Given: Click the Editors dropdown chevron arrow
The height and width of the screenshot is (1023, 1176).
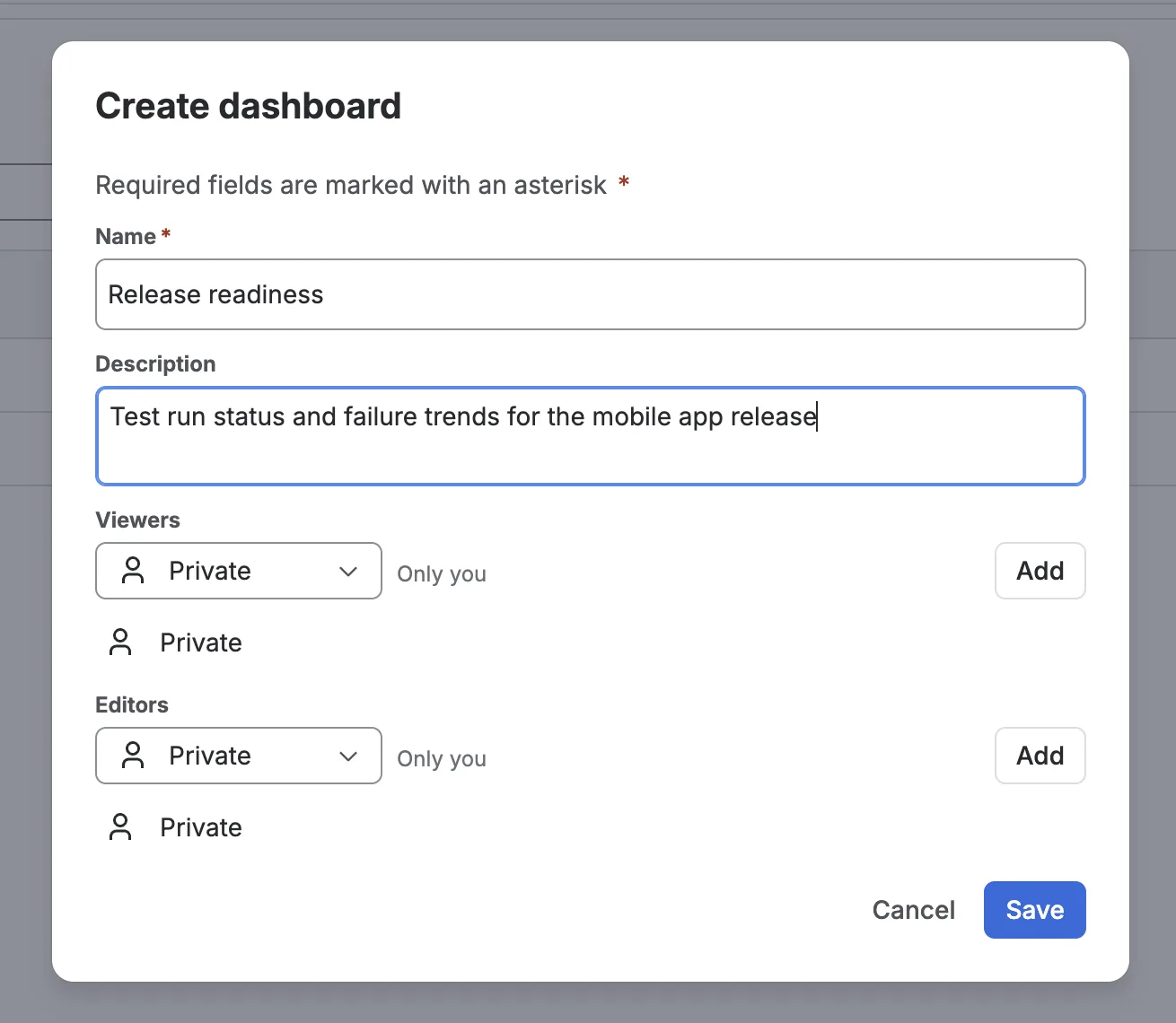Looking at the screenshot, I should 348,756.
